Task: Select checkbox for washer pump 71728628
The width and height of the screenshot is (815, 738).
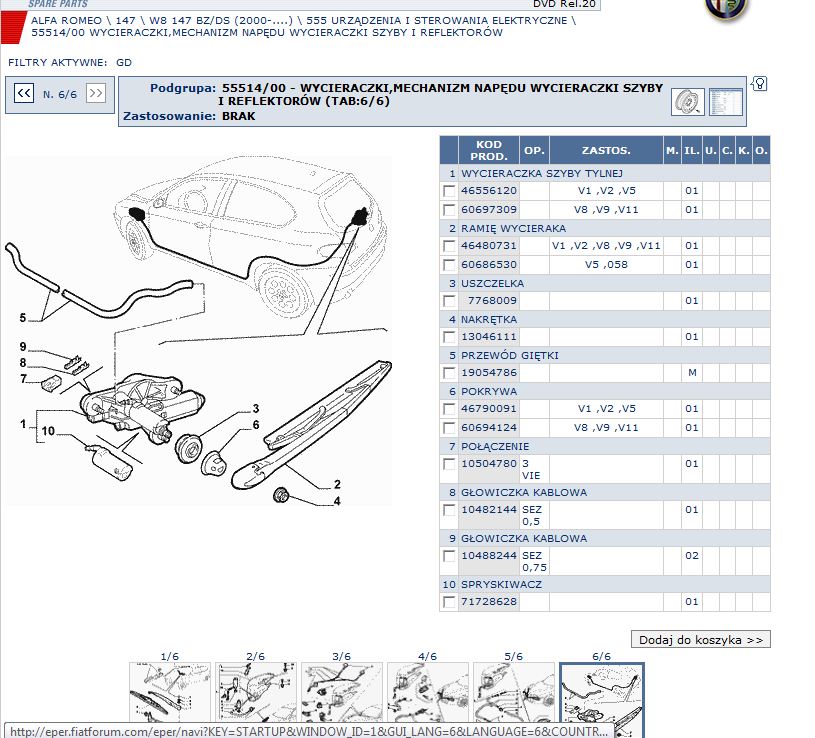Action: pos(449,602)
